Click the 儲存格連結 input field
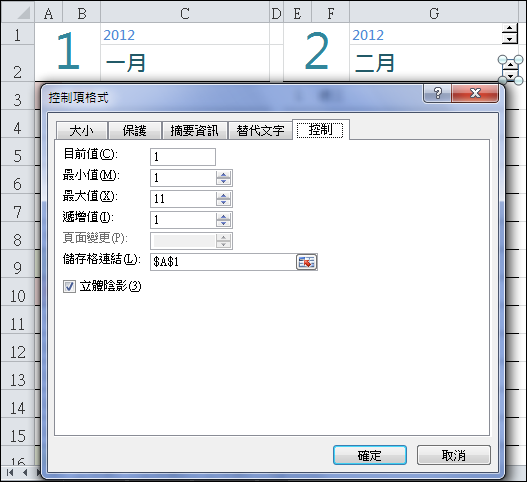The height and width of the screenshot is (482, 527). click(223, 262)
